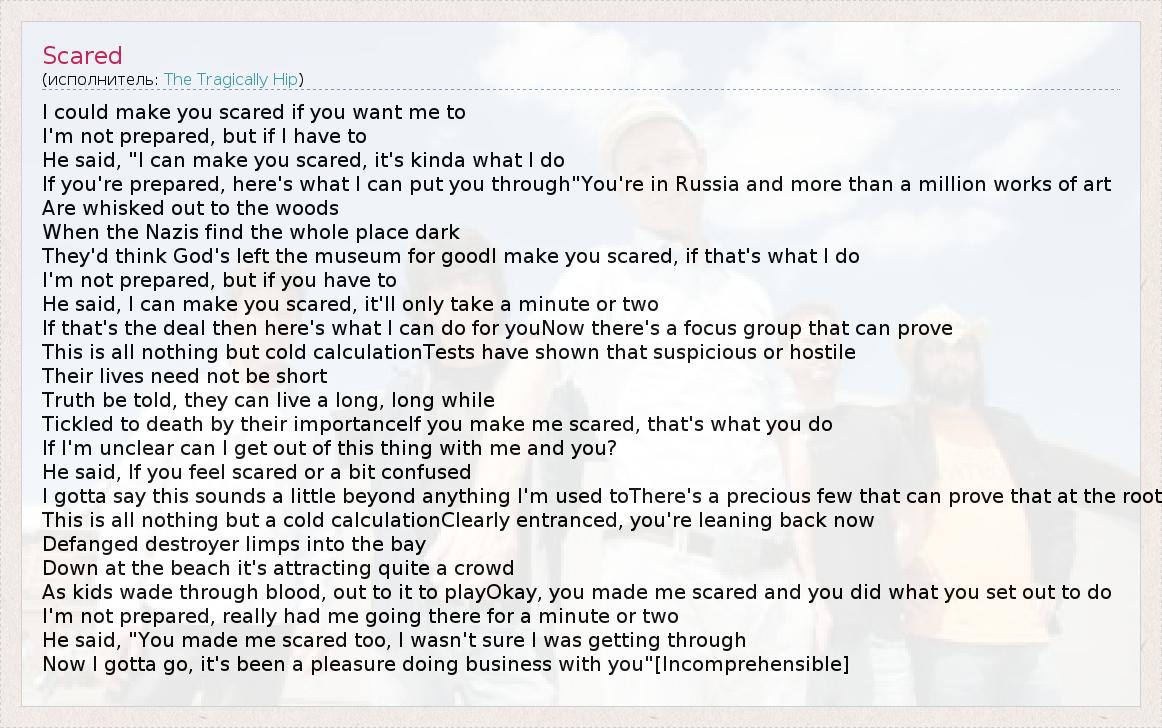The image size is (1162, 728).
Task: Click the line "I'm not prepared, but if you have to"
Action: pos(219,280)
